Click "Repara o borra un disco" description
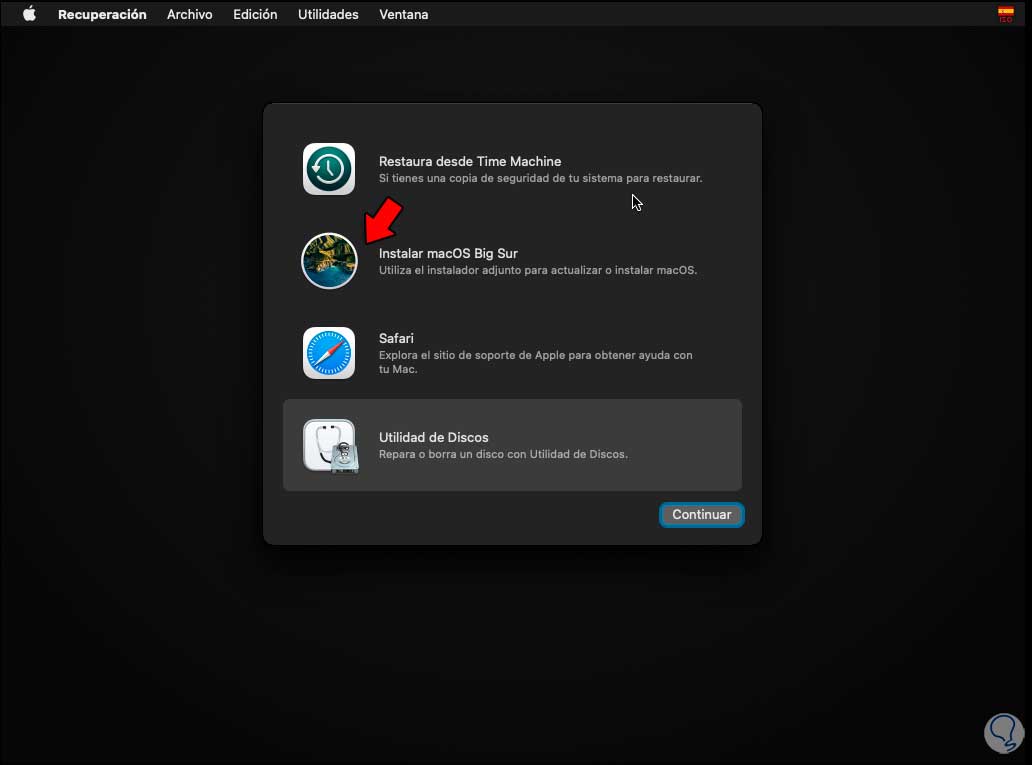The height and width of the screenshot is (765, 1032). pos(503,454)
